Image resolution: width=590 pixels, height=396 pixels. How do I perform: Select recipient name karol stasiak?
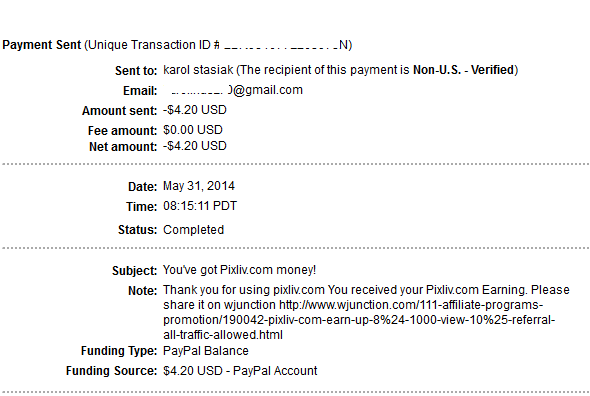tap(198, 70)
